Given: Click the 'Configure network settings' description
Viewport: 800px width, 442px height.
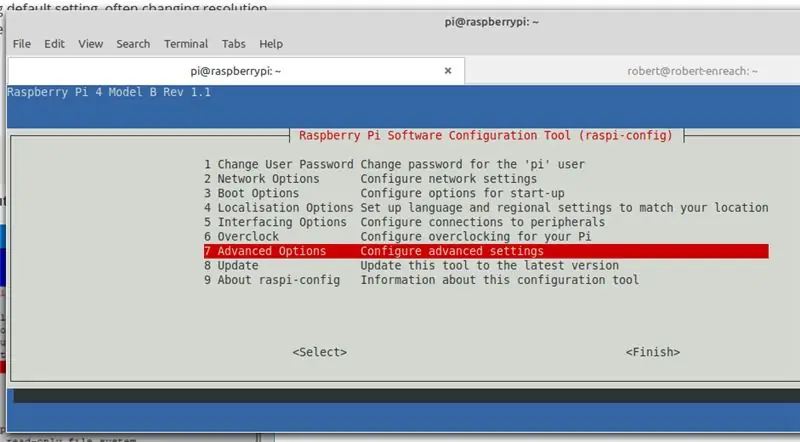Looking at the screenshot, I should pos(448,179).
